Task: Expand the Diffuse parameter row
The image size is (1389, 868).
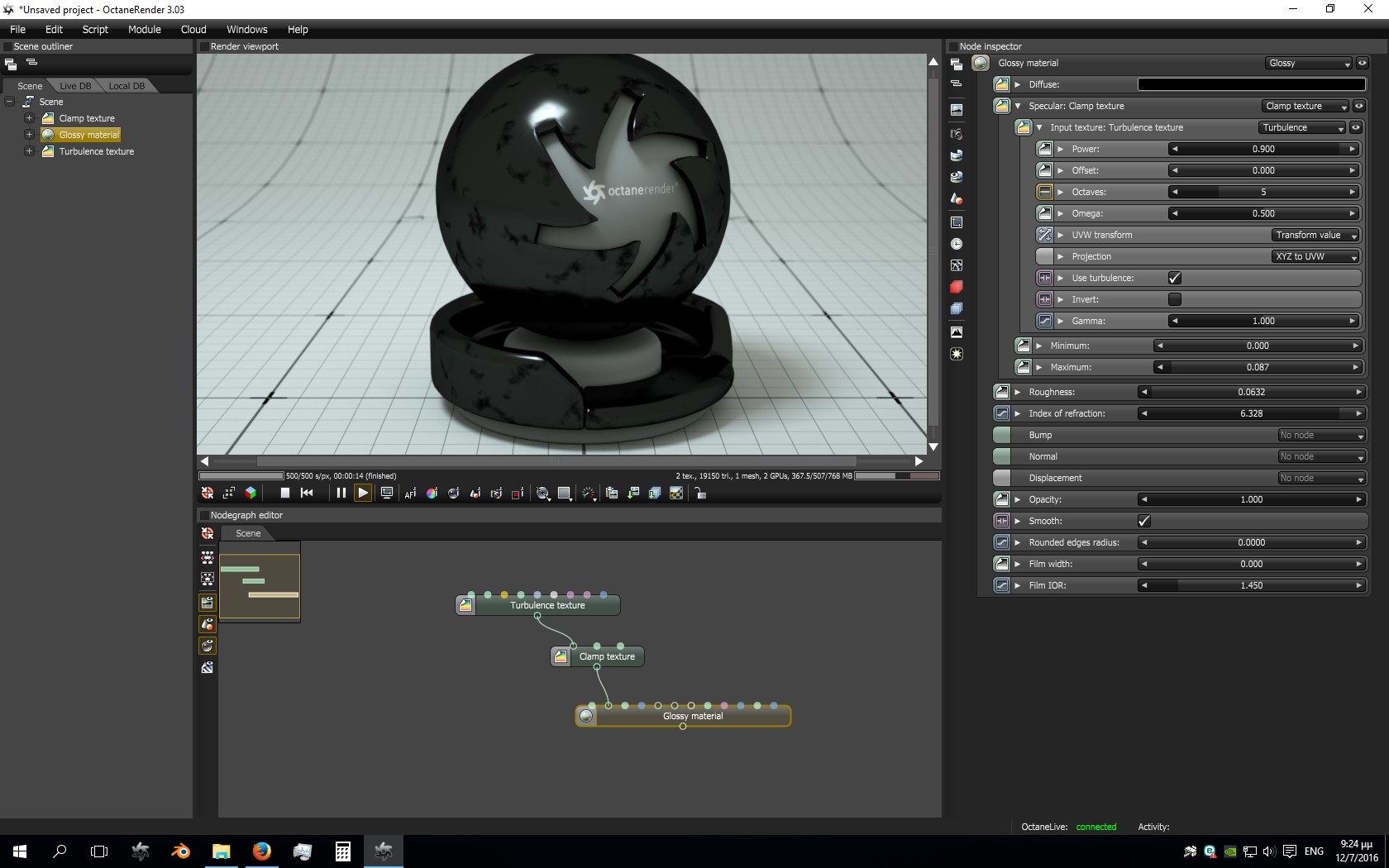Action: (1018, 84)
